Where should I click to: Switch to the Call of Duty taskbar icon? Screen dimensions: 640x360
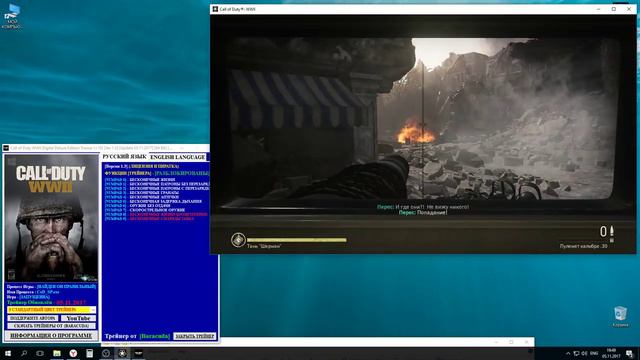click(x=122, y=353)
